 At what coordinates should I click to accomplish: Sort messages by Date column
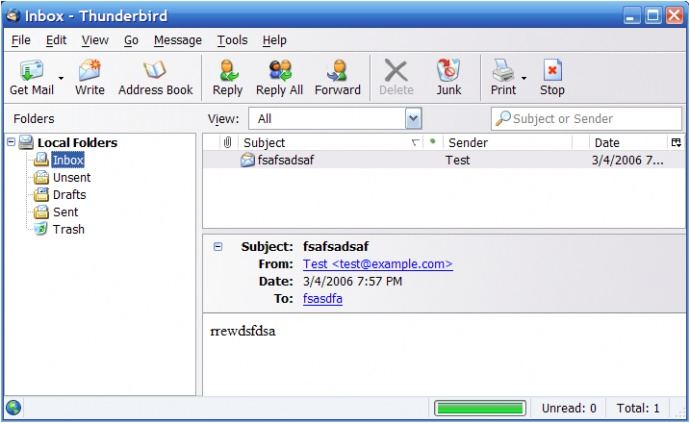click(x=628, y=142)
